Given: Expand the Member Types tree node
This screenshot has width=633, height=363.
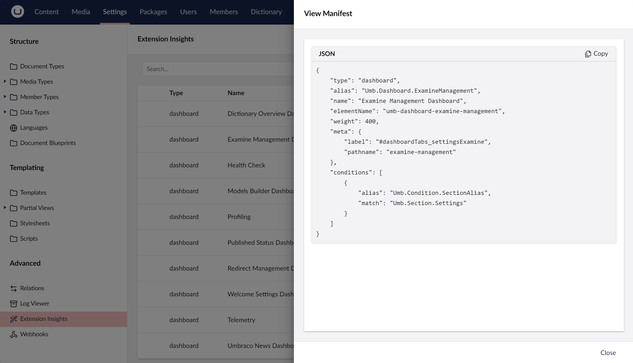Looking at the screenshot, I should pos(5,97).
